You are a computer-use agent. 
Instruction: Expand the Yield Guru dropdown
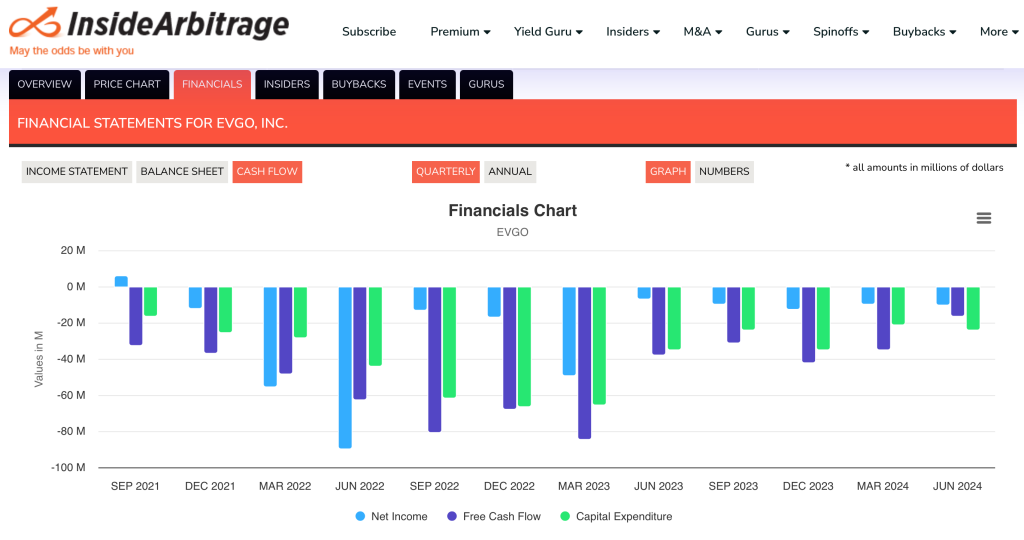(548, 31)
